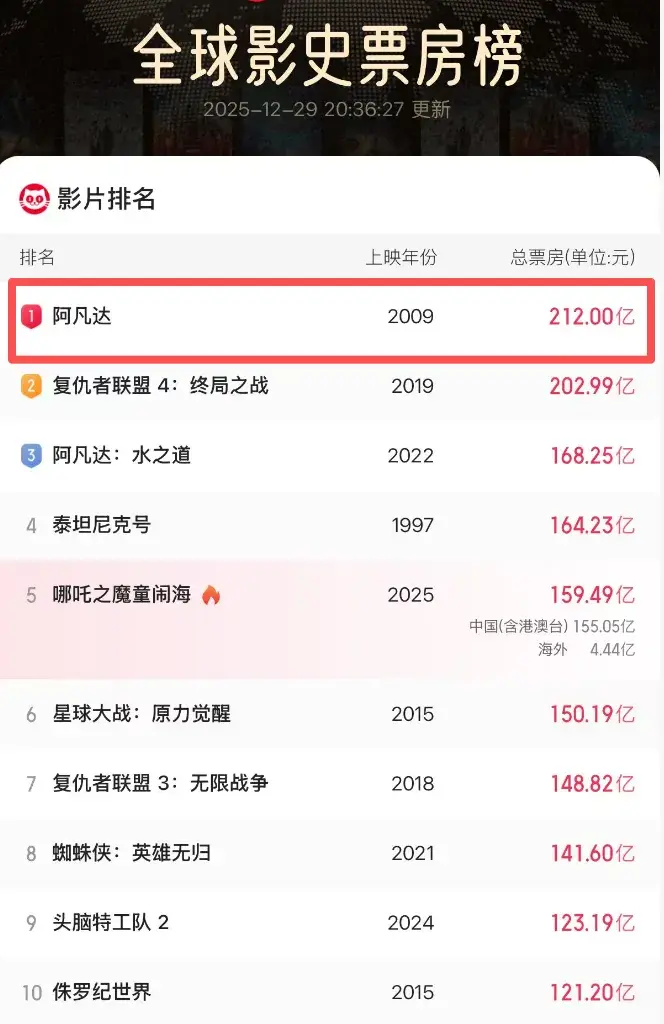The width and height of the screenshot is (664, 1024).
Task: Tap the flame icon beside 哪吒之魔童闹海
Action: coord(211,595)
